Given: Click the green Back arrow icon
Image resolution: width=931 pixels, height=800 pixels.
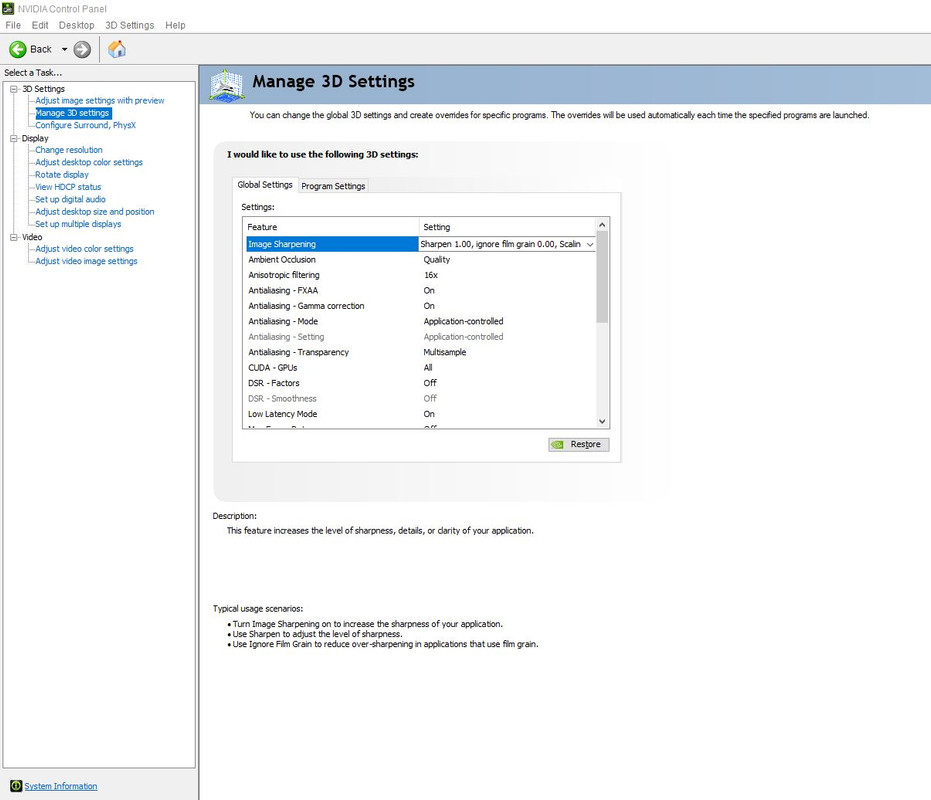Looking at the screenshot, I should coord(18,49).
